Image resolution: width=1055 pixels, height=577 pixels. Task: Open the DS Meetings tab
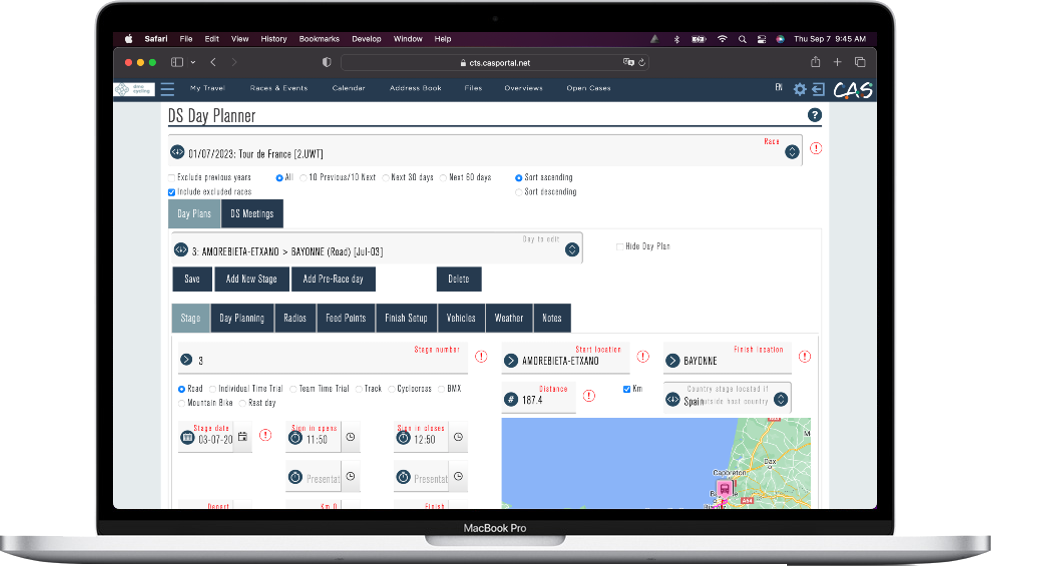pos(252,214)
